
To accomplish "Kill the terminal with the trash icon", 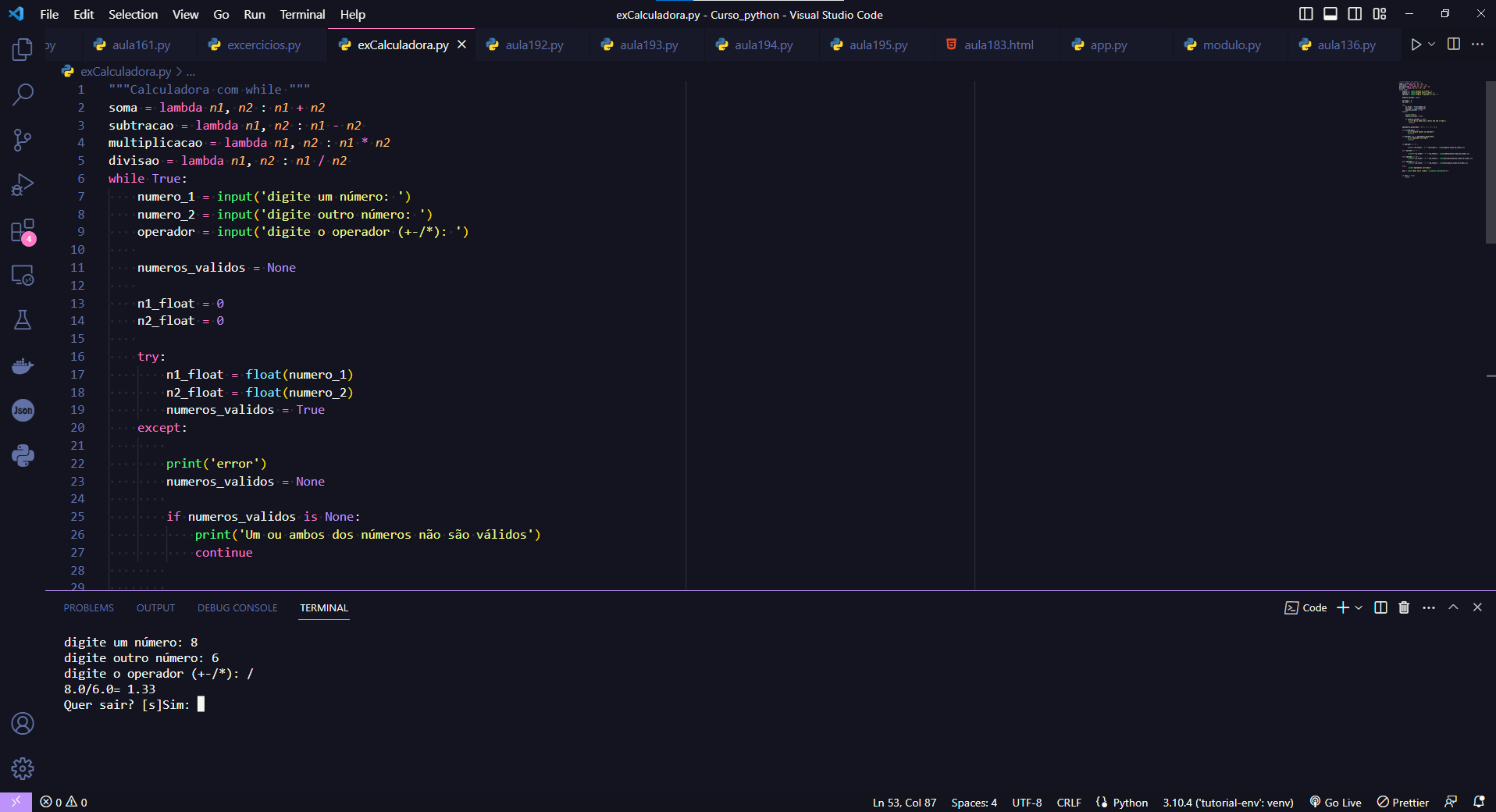I will (1403, 607).
